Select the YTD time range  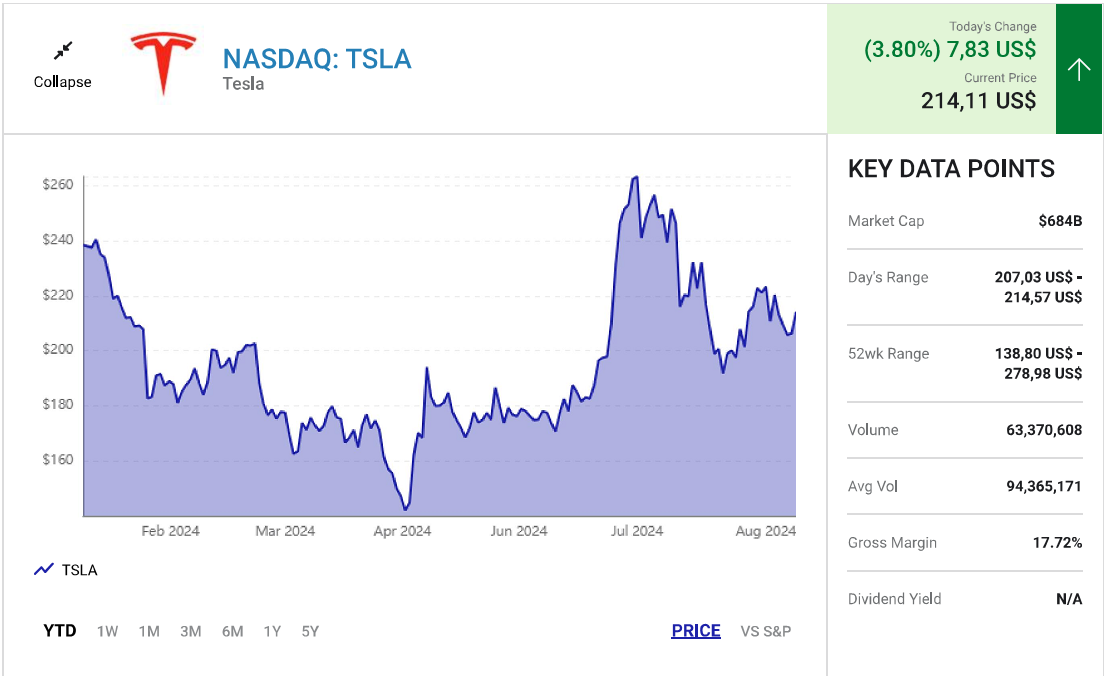pyautogui.click(x=59, y=631)
